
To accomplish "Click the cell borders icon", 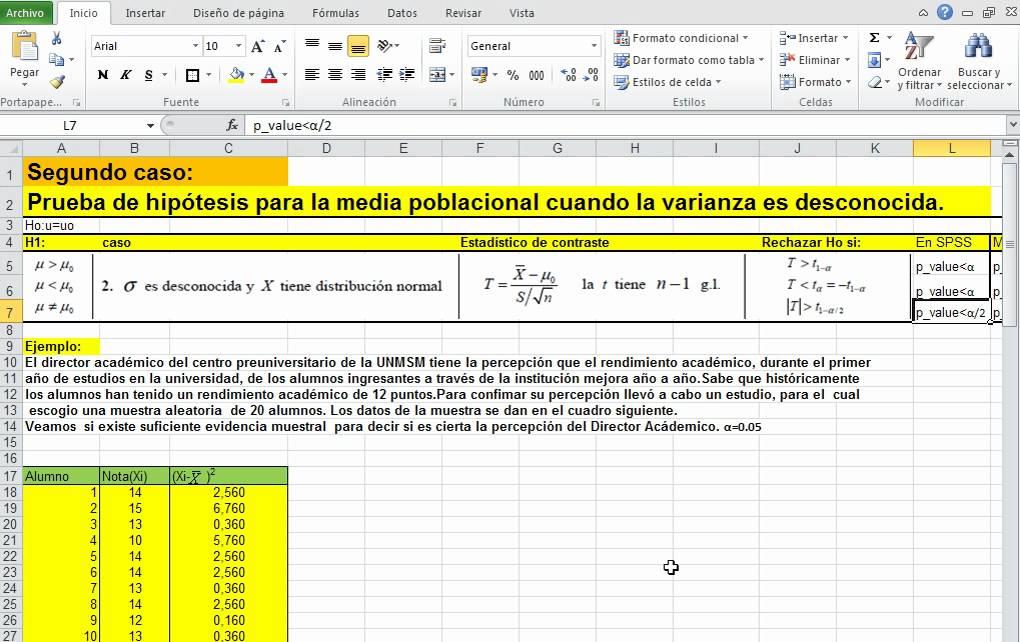I will (193, 75).
